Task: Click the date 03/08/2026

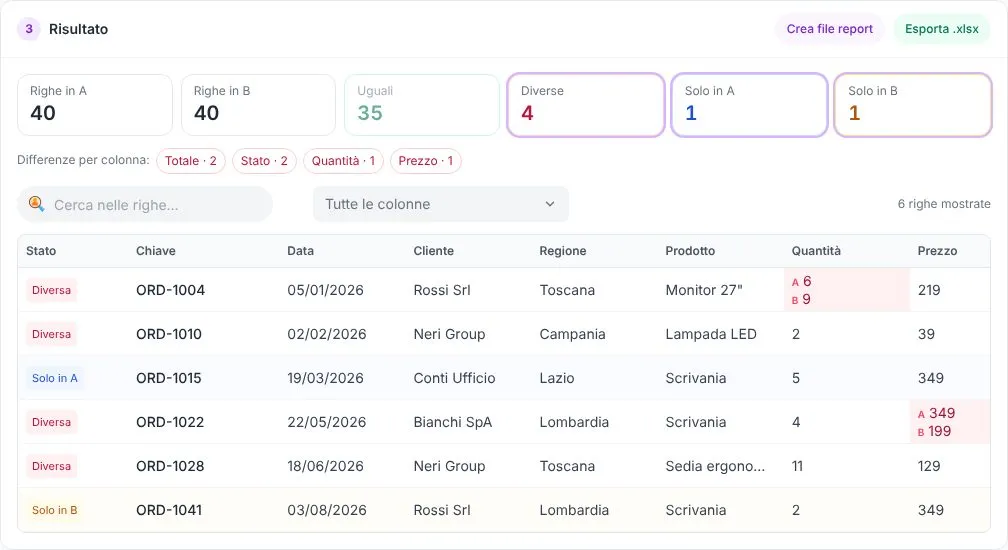Action: [327, 510]
